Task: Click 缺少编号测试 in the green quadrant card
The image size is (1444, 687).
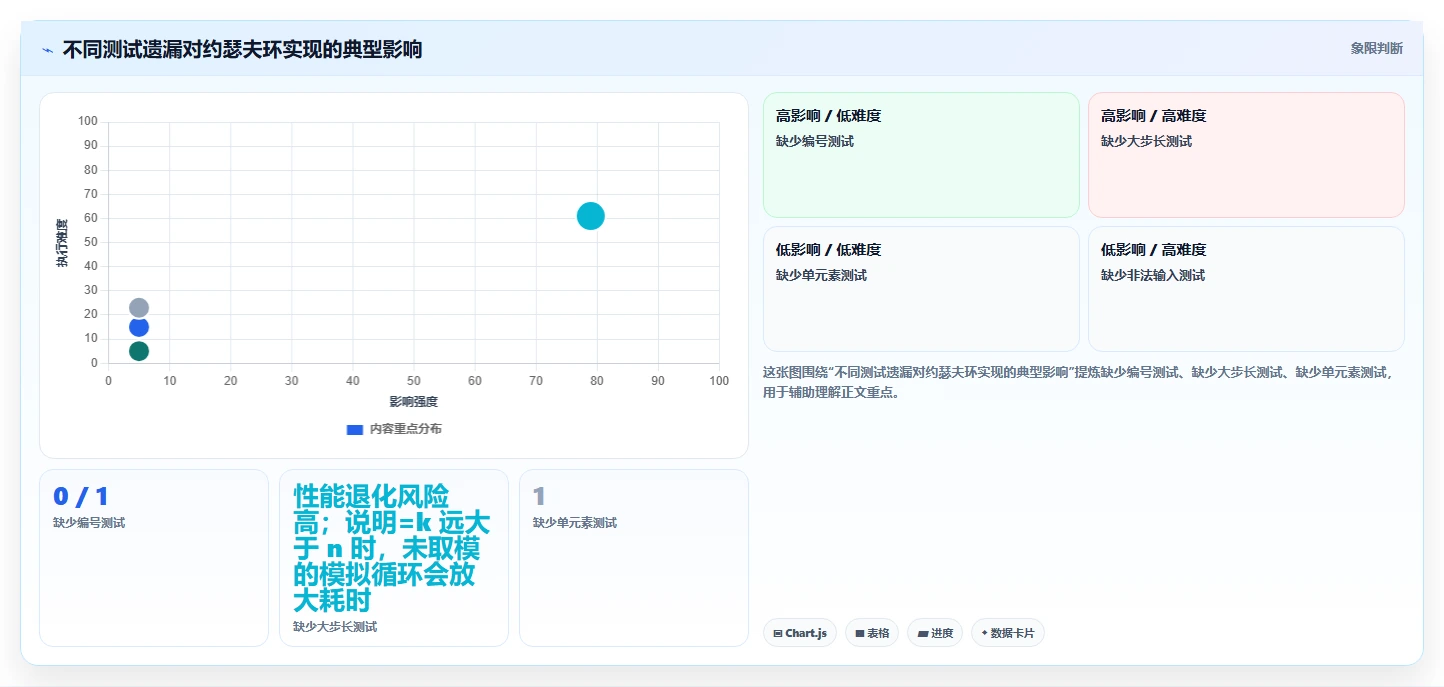Action: (x=815, y=141)
